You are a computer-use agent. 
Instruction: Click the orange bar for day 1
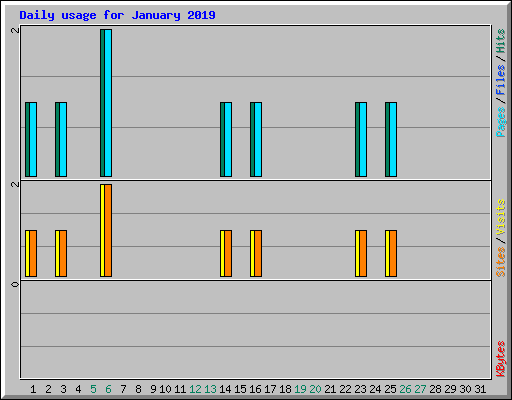(33, 253)
